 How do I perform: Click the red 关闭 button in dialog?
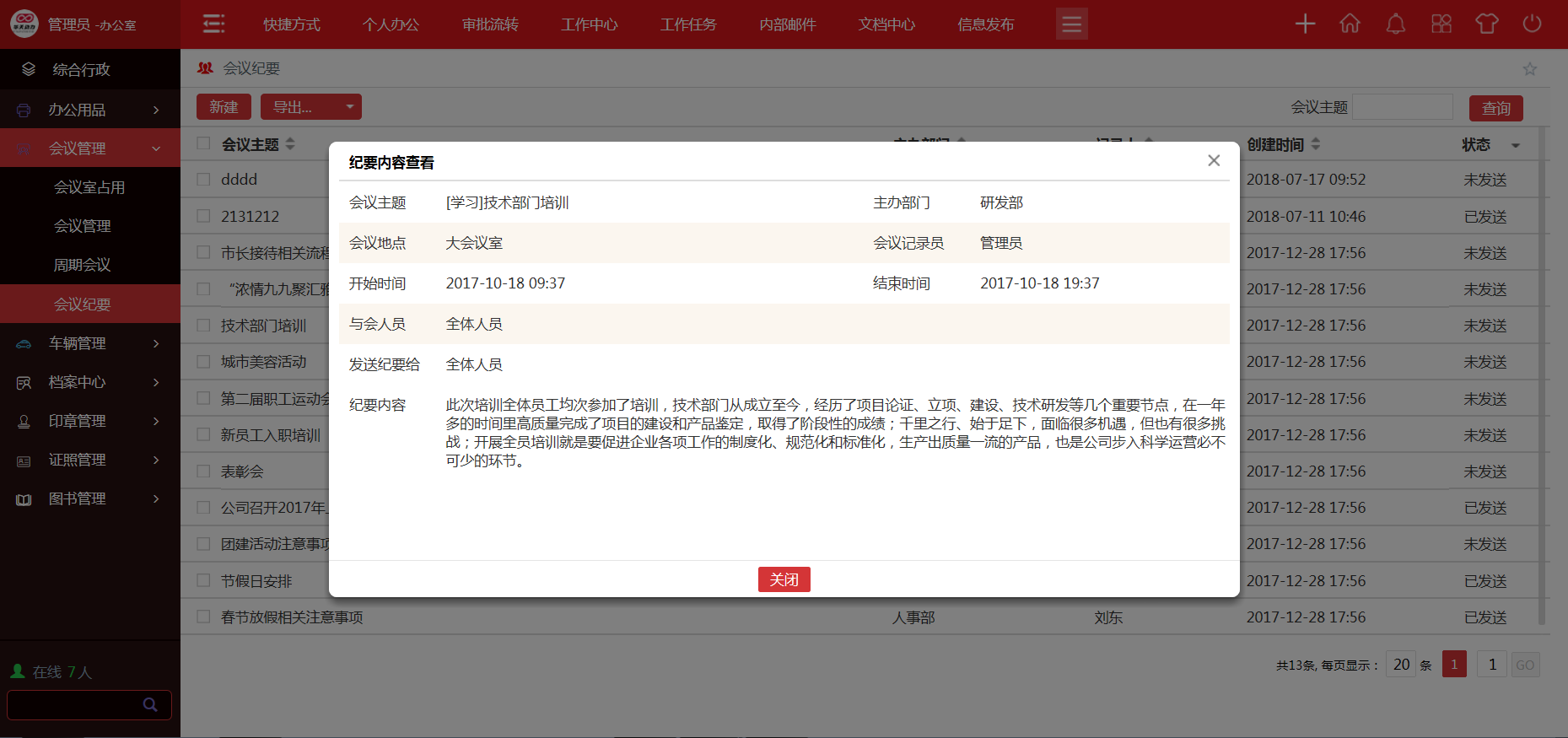click(784, 579)
